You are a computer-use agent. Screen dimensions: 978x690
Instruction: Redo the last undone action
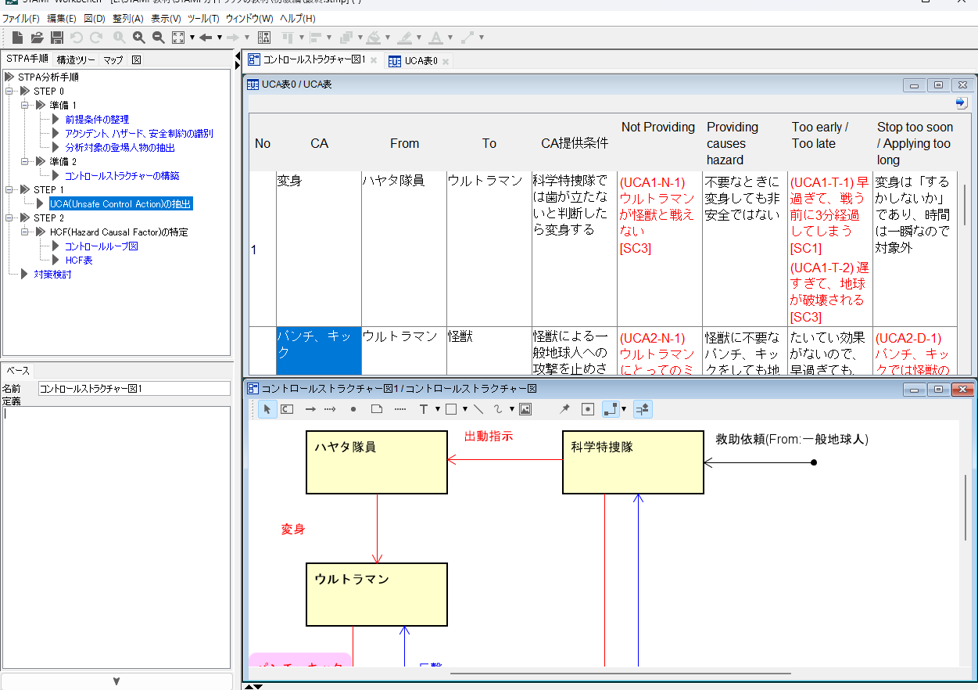coord(96,37)
